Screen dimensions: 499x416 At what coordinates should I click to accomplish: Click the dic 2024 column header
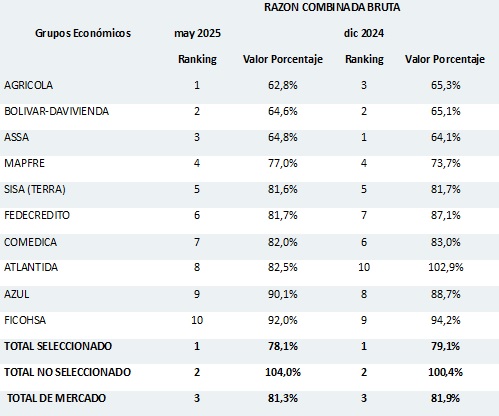(364, 33)
